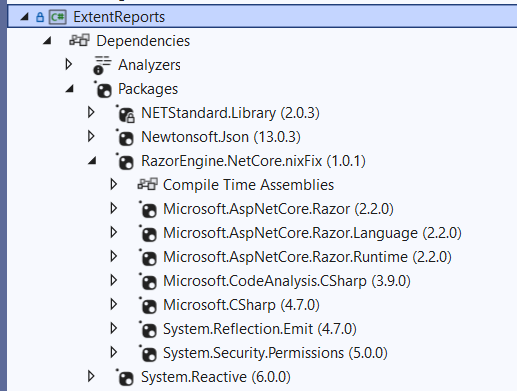Click the Compile Time Assemblies icon
This screenshot has height=391, width=517.
pos(148,184)
